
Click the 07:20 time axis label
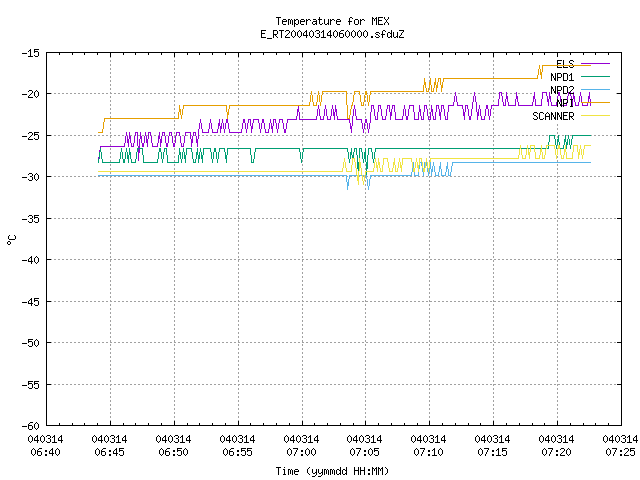(556, 452)
